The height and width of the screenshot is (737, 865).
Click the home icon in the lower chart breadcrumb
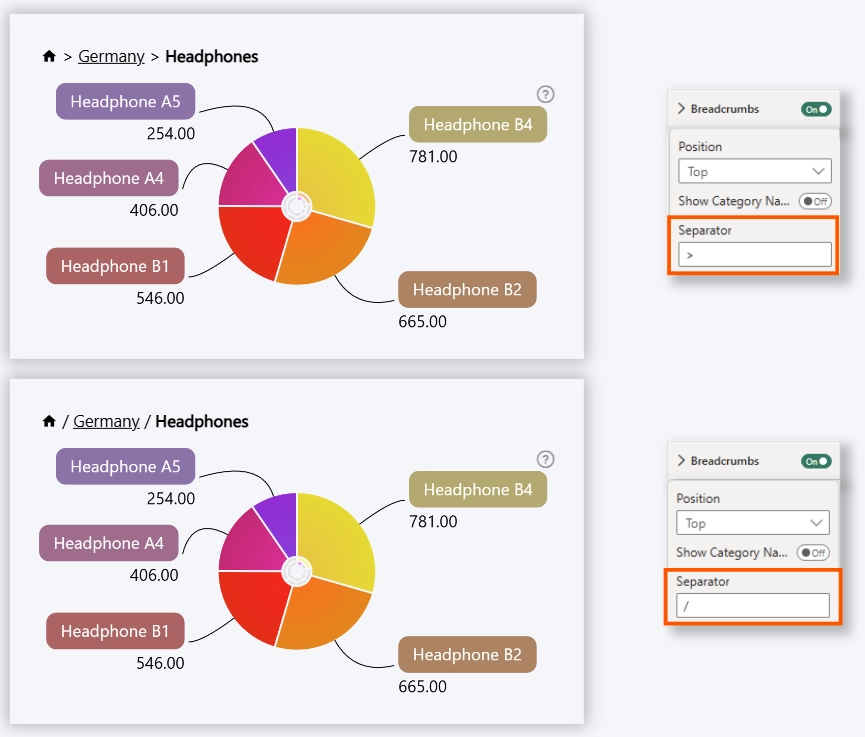tap(49, 422)
